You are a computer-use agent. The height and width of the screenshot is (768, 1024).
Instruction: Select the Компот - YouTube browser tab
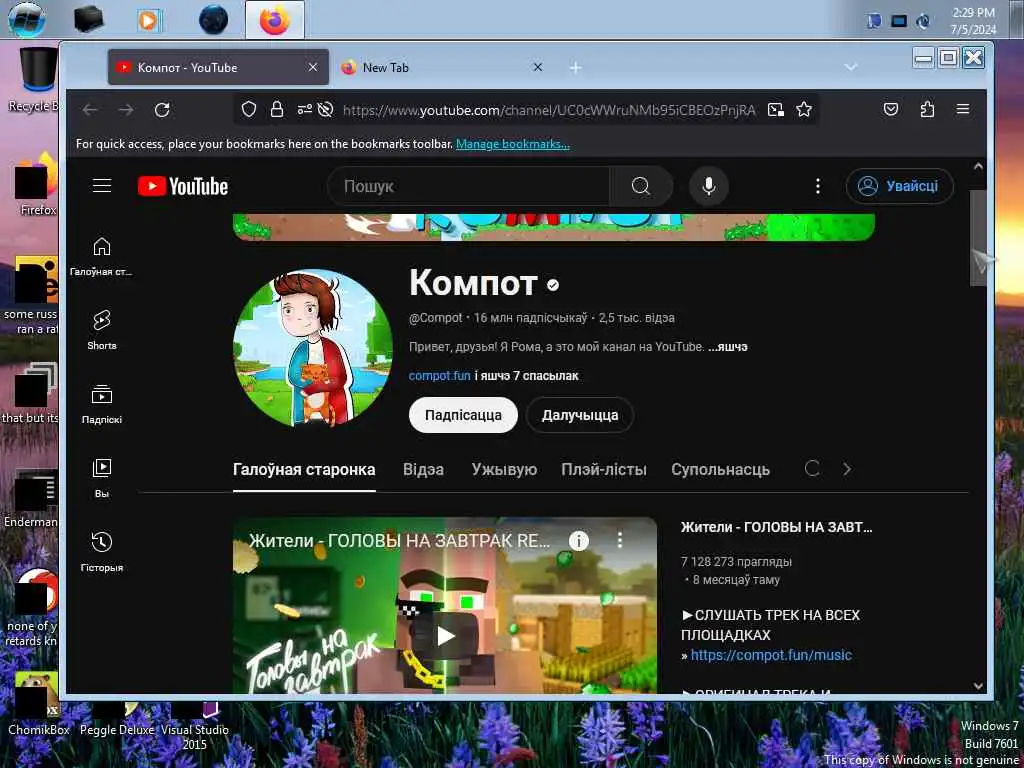[x=218, y=67]
